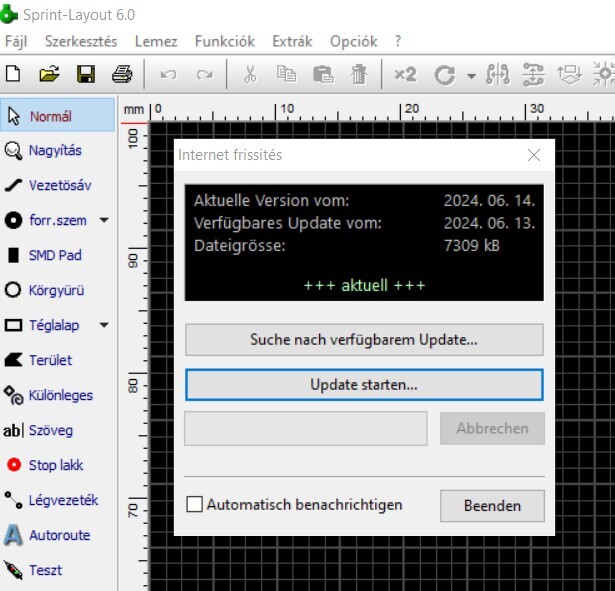Click the '+++ aktuell +++' status text
Viewport: 615px width, 591px height.
coord(364,285)
